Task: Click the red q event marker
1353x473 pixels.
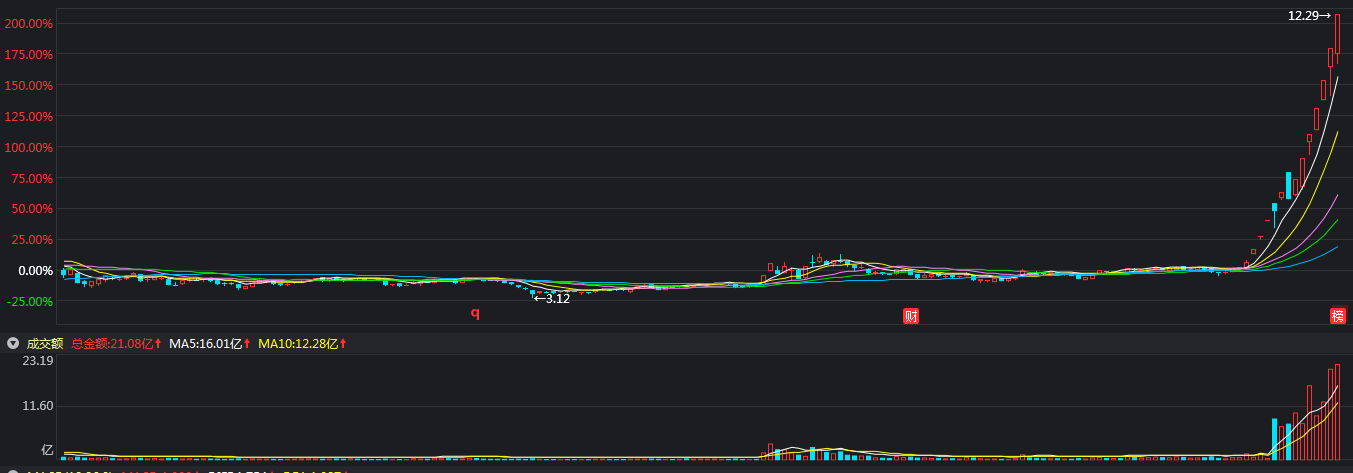Action: pos(476,313)
